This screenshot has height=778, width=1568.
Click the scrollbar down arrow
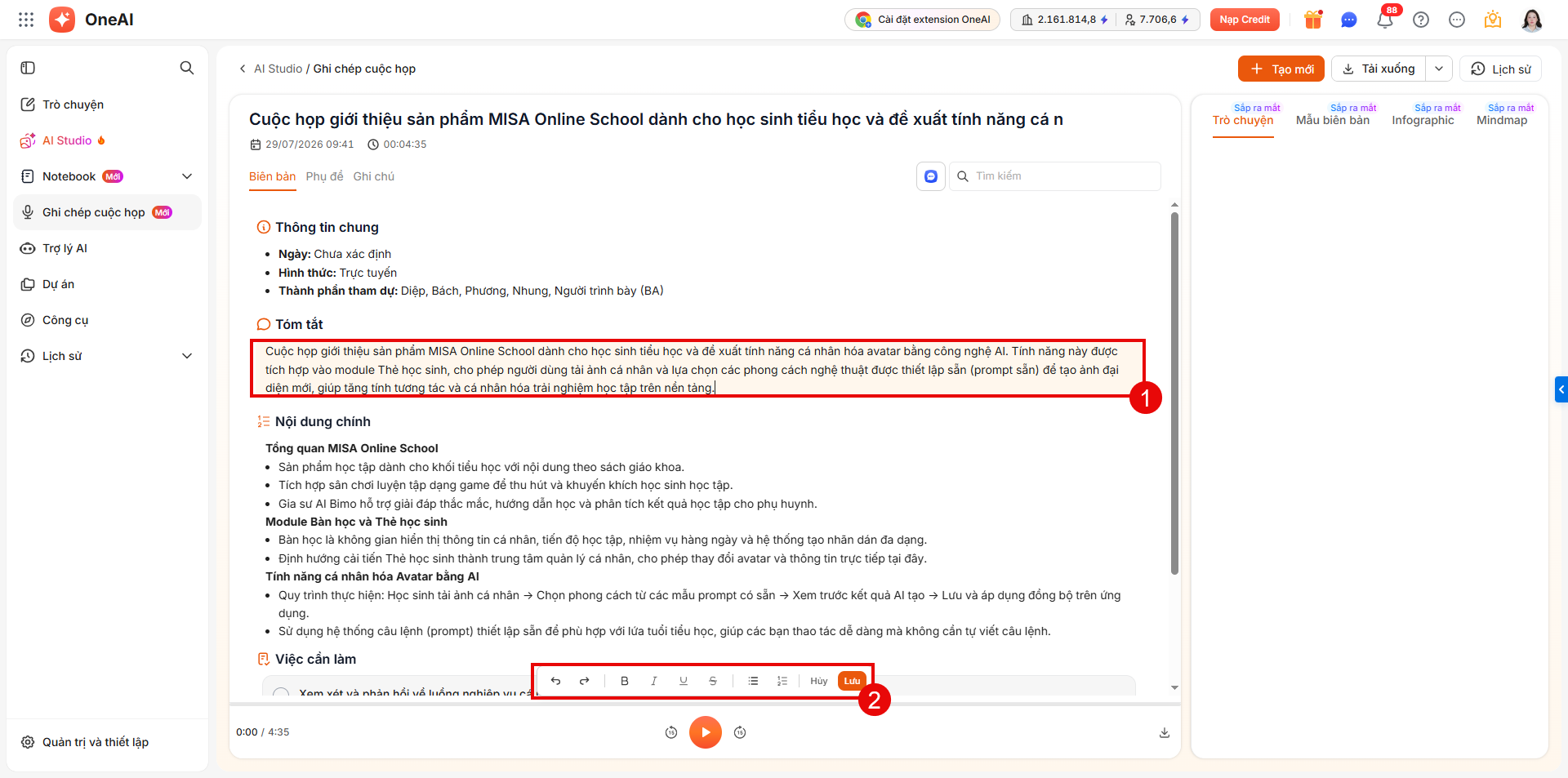[1174, 687]
